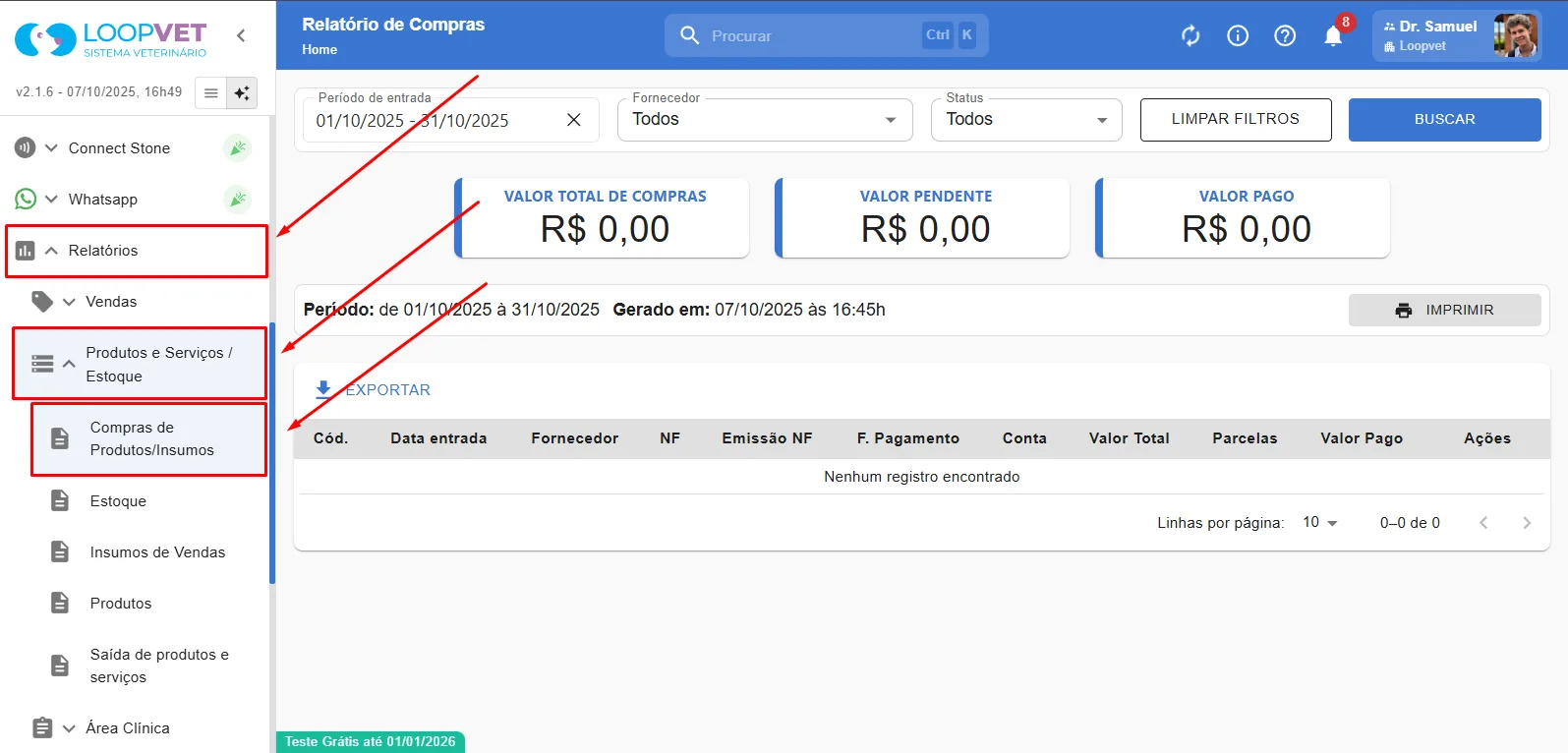Sort by Data entrada column header
1568x753 pixels.
[x=438, y=438]
